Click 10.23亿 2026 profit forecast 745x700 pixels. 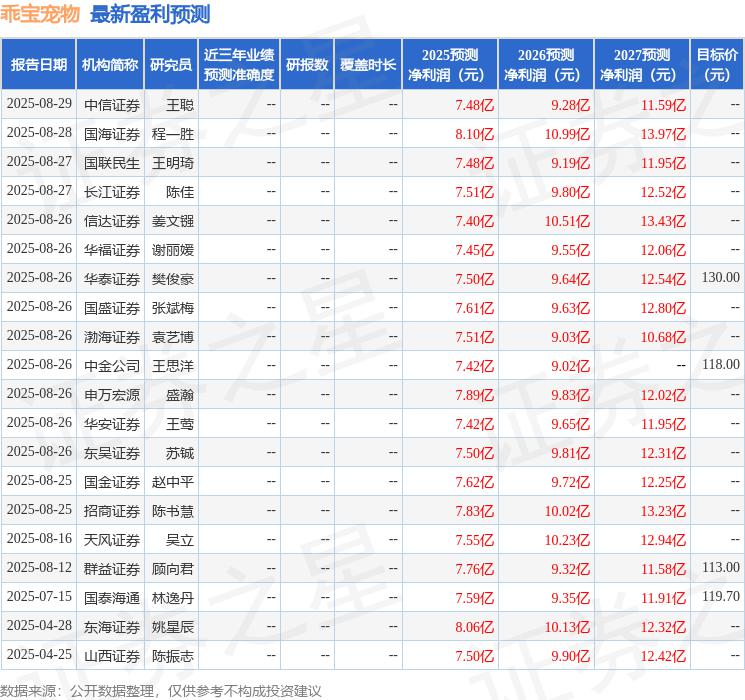(567, 540)
